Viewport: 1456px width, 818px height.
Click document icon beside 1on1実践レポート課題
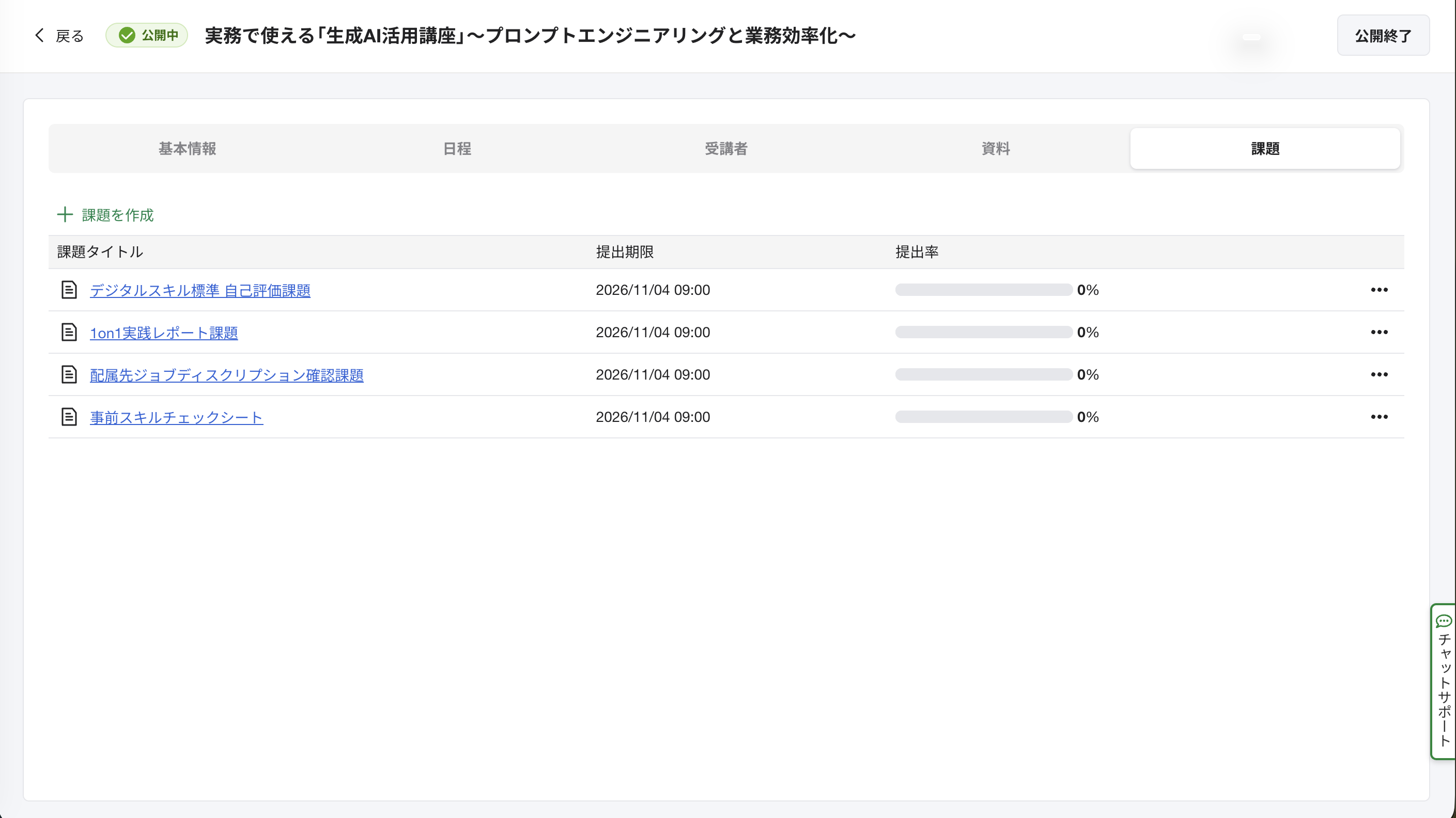click(x=69, y=332)
